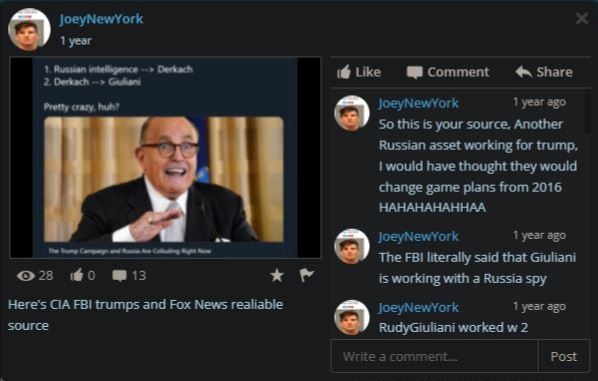Open the post author's profile avatar

coord(29,29)
